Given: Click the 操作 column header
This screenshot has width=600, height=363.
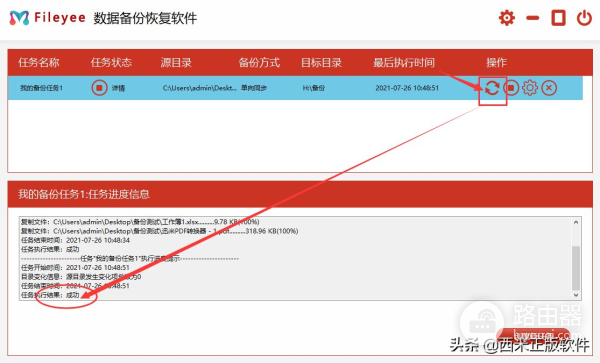Looking at the screenshot, I should tap(496, 62).
